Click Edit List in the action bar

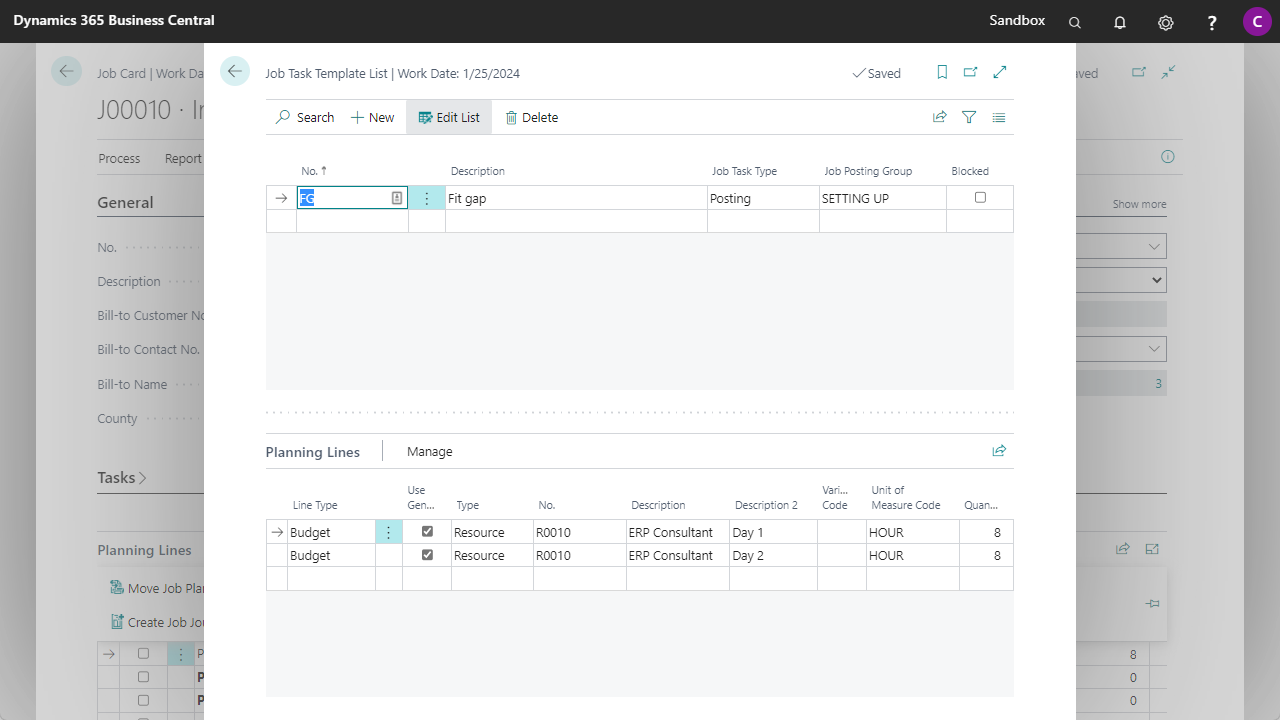(449, 117)
